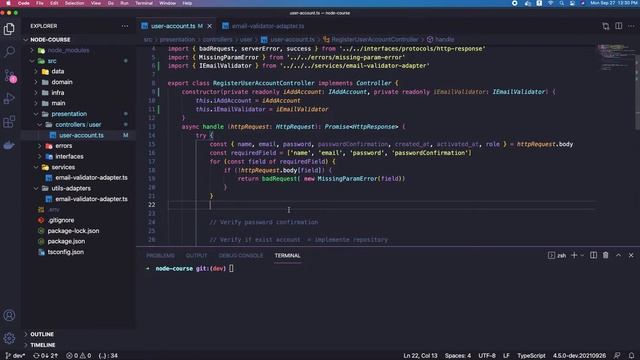Change encoding UTF-8
This screenshot has width=640, height=360.
487,356
